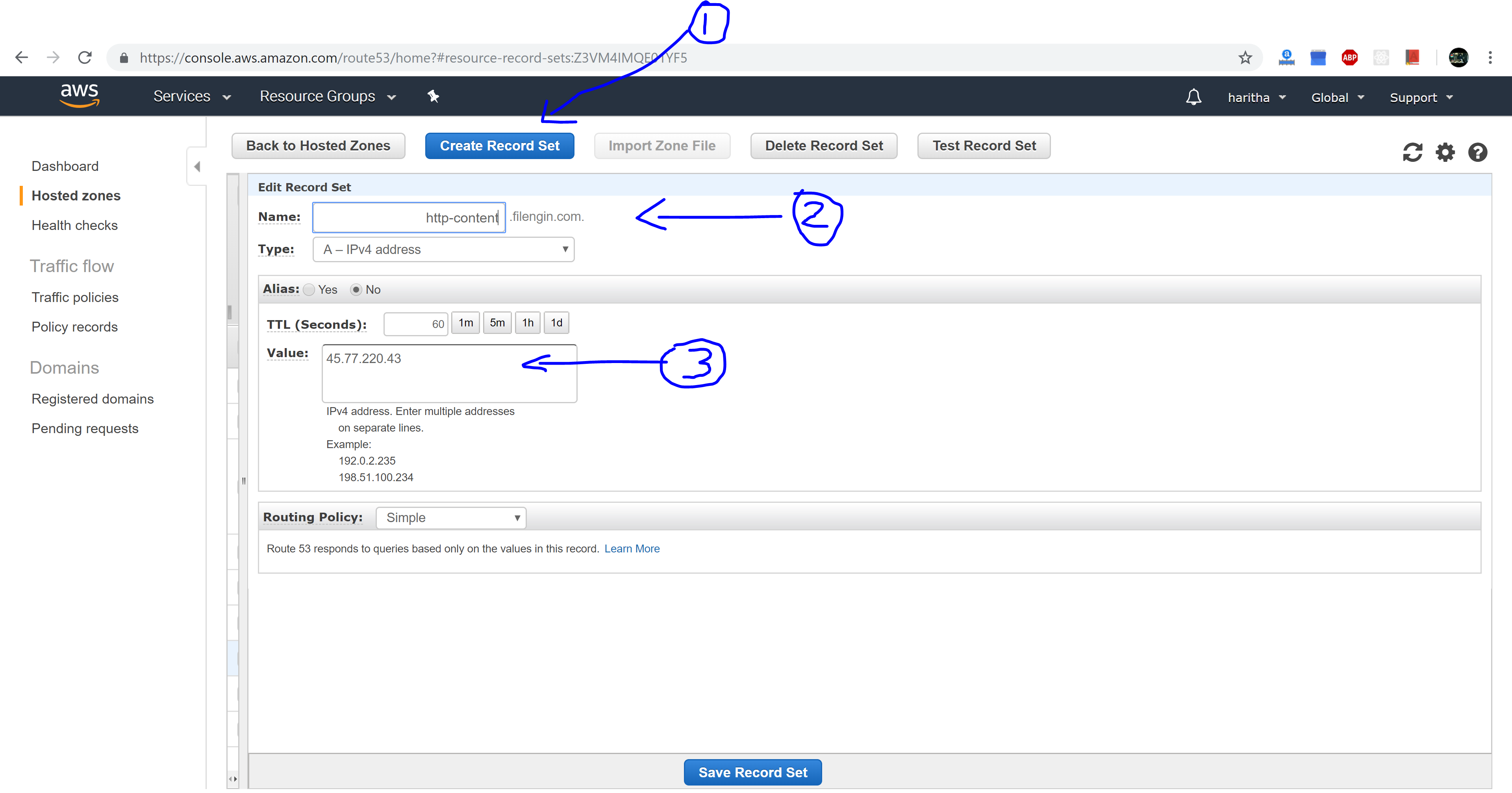Click the AWS logo home icon
Viewport: 1512px width, 793px height.
pos(79,95)
